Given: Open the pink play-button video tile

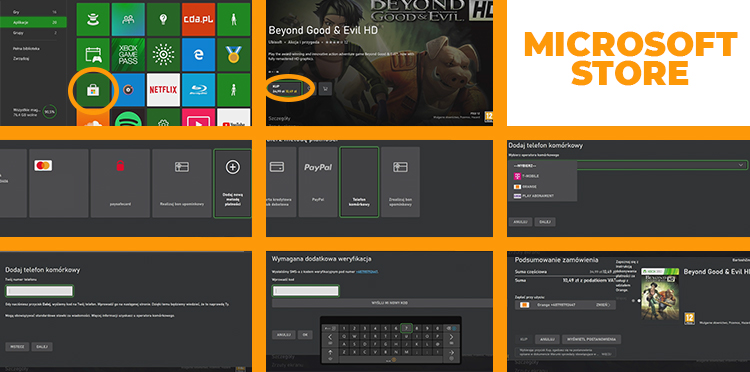Looking at the screenshot, I should 199,117.
